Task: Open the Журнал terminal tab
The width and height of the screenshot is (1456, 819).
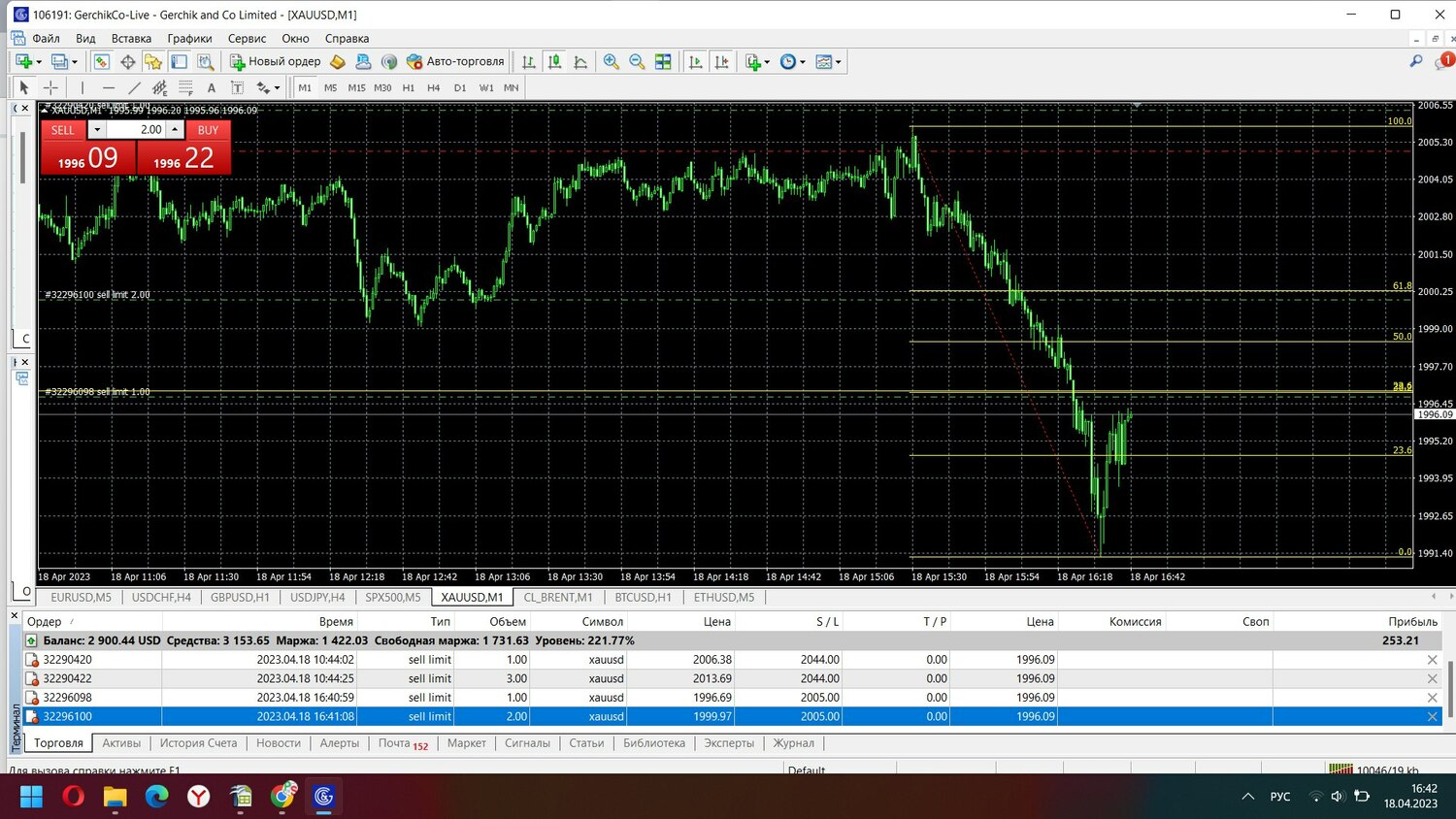Action: point(793,743)
